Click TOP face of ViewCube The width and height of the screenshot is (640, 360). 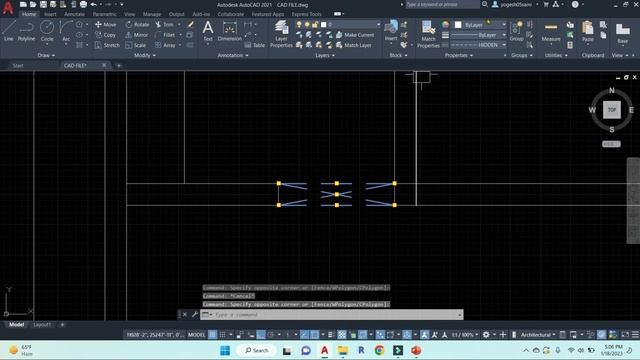[611, 110]
